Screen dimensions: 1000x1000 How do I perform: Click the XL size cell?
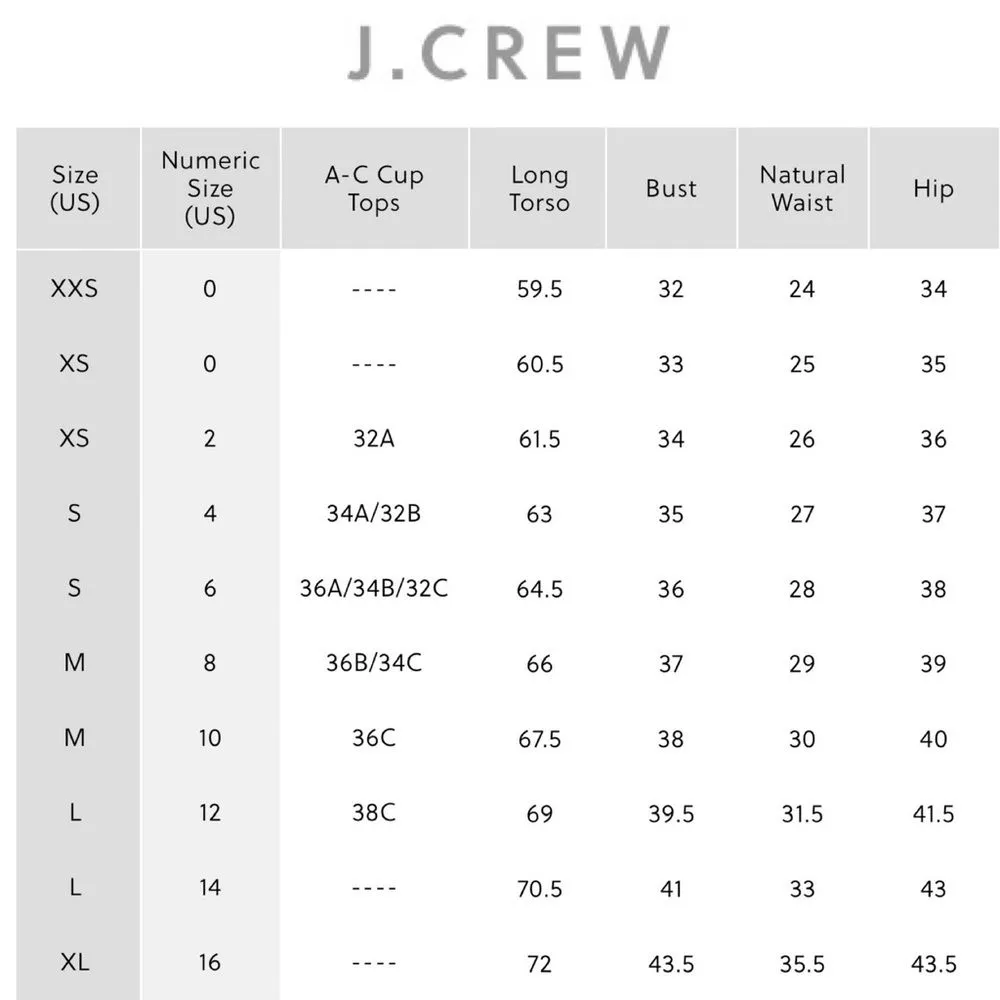pos(75,963)
